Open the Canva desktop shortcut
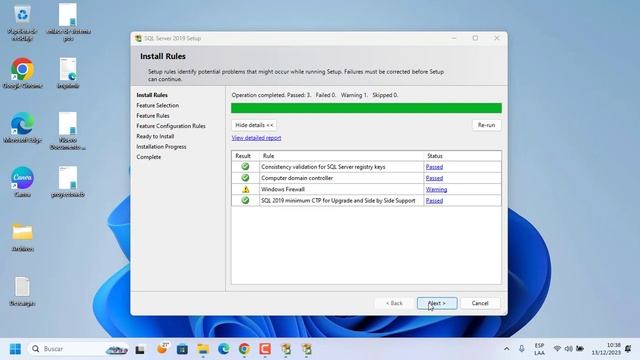 point(22,178)
